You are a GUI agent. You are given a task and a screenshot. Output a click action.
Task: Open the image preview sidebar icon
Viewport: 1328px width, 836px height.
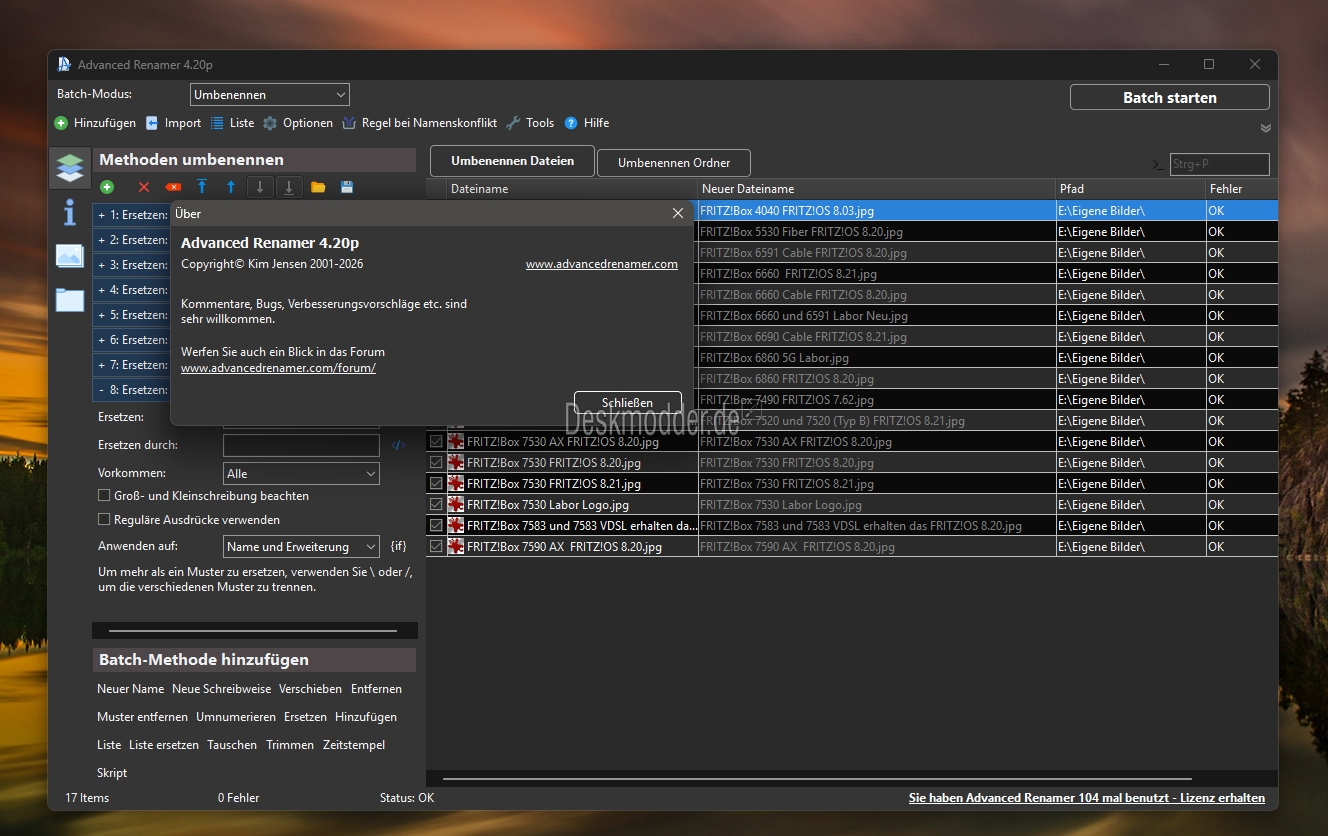click(70, 256)
